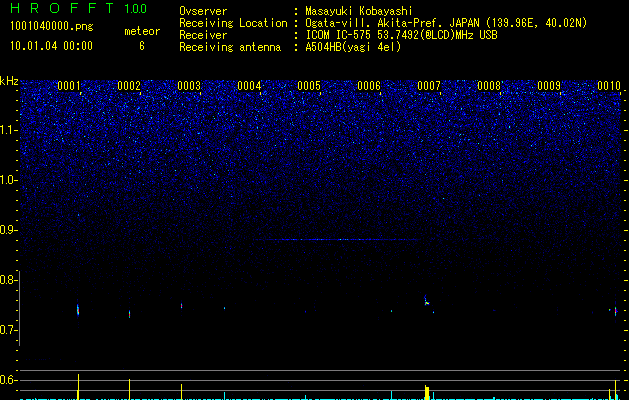Click the bright meteor echo below marker 0007
This screenshot has width=629, height=400.
pyautogui.click(x=426, y=301)
